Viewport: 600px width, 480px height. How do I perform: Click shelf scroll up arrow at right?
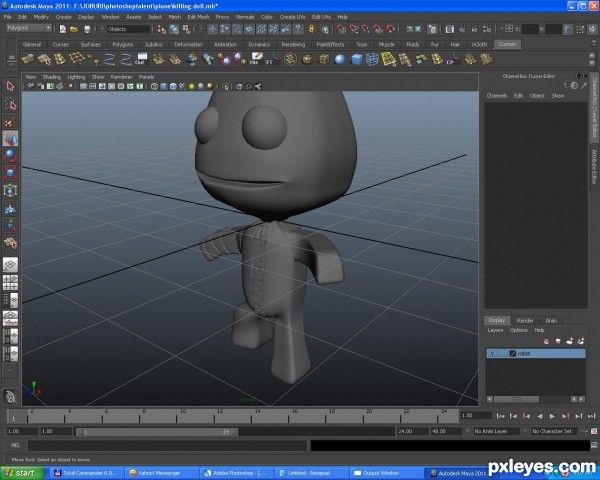point(592,55)
